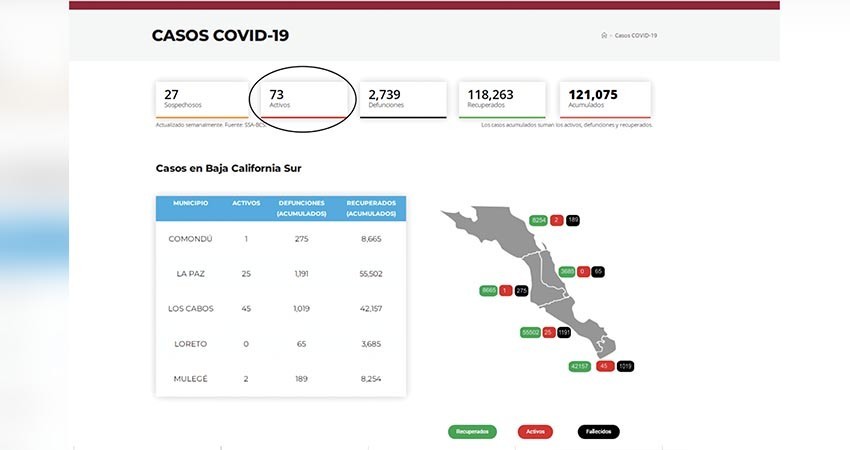Click table cell 65 deaths for Loreto
The height and width of the screenshot is (450, 850).
coord(301,344)
